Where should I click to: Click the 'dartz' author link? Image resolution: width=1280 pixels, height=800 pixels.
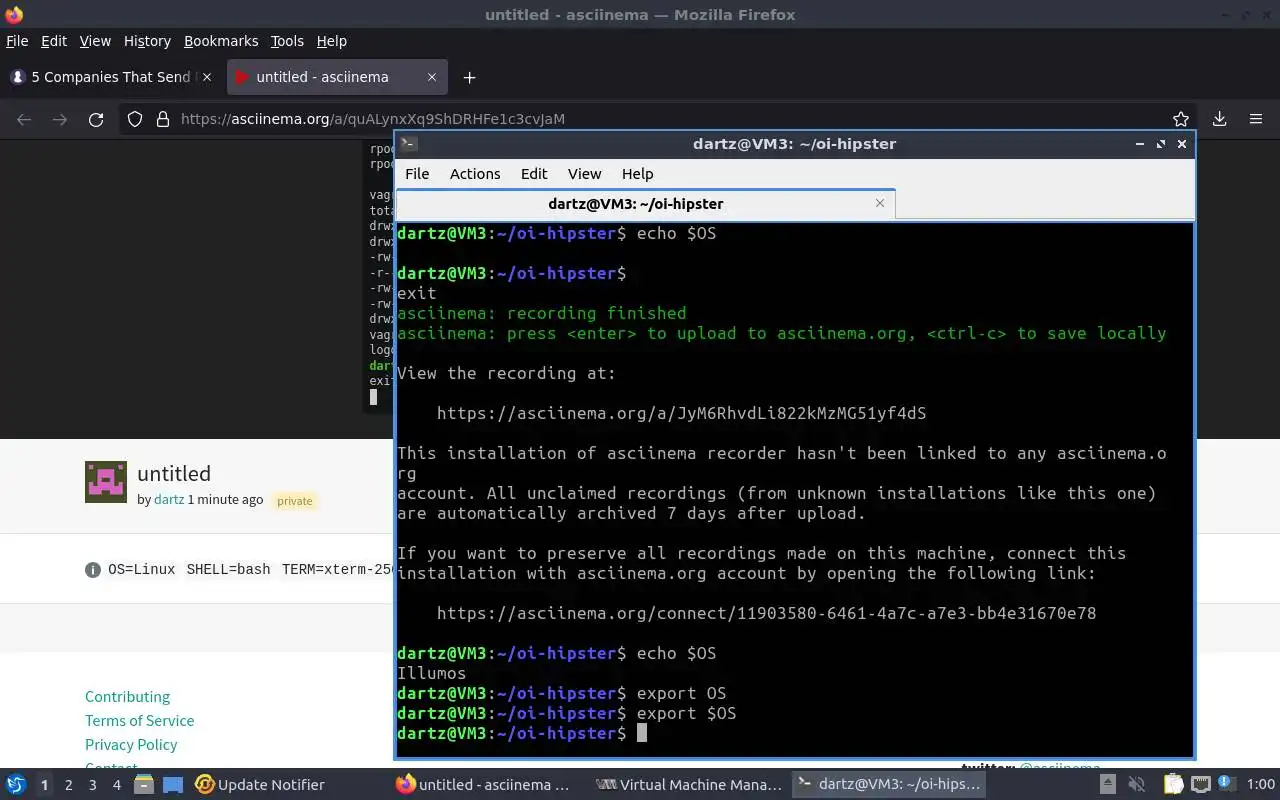[169, 499]
